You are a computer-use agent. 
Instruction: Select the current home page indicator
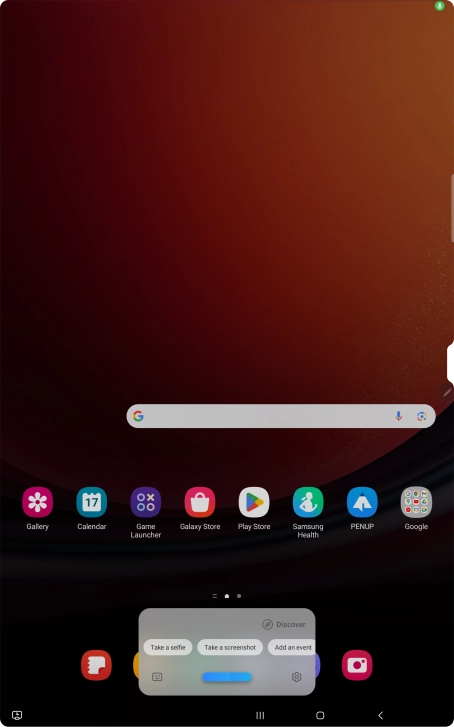[x=227, y=596]
